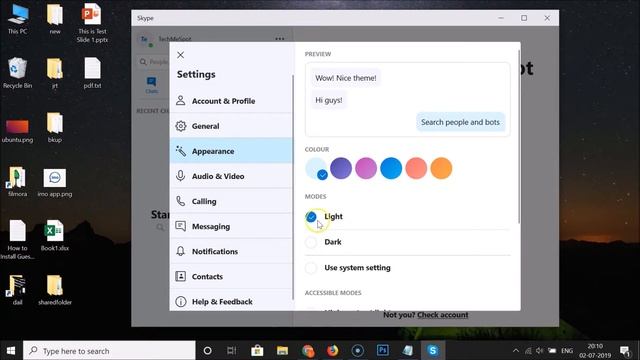Choose the orange colour swatch
Viewport: 640px width, 360px height.
click(x=441, y=168)
